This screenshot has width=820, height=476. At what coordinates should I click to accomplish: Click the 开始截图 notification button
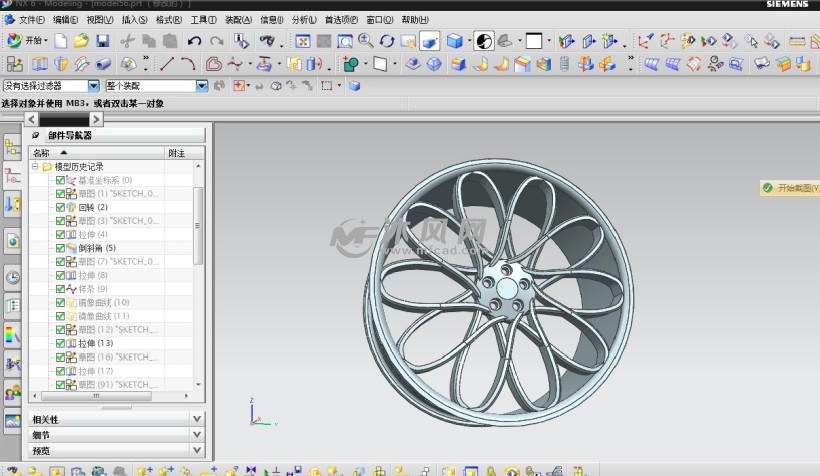point(790,188)
